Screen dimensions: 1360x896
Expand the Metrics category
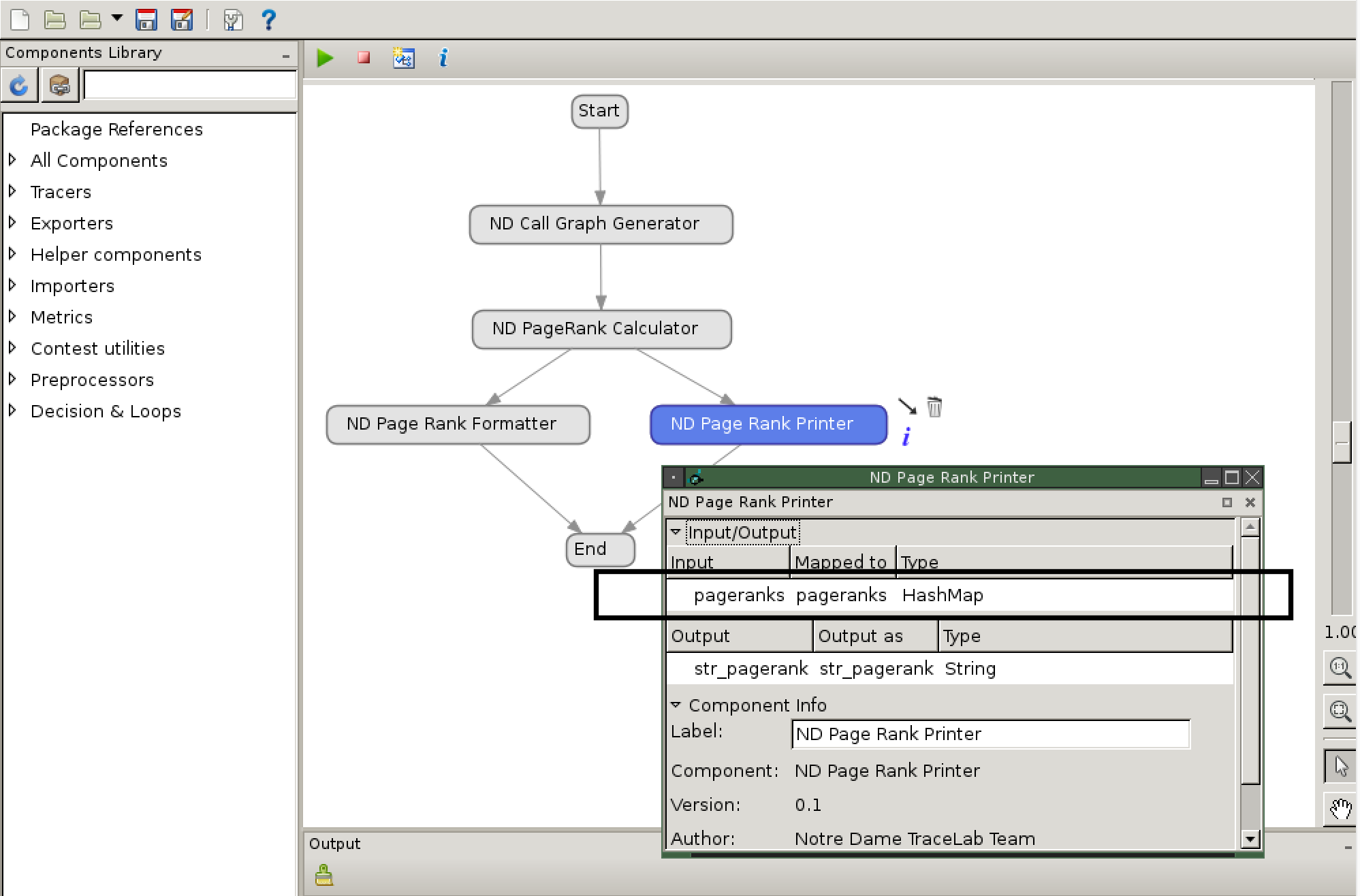[x=13, y=317]
